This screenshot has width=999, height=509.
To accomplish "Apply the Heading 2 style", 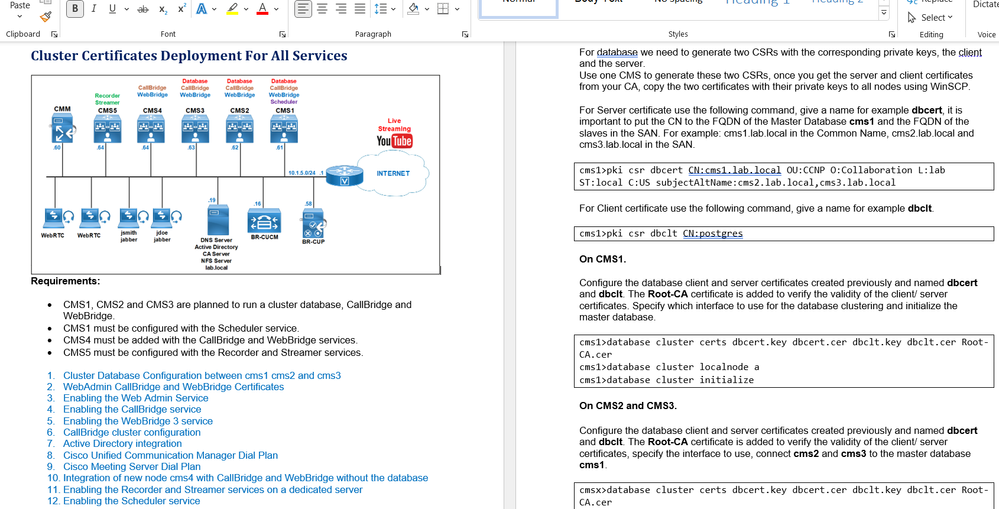I will pos(837,3).
